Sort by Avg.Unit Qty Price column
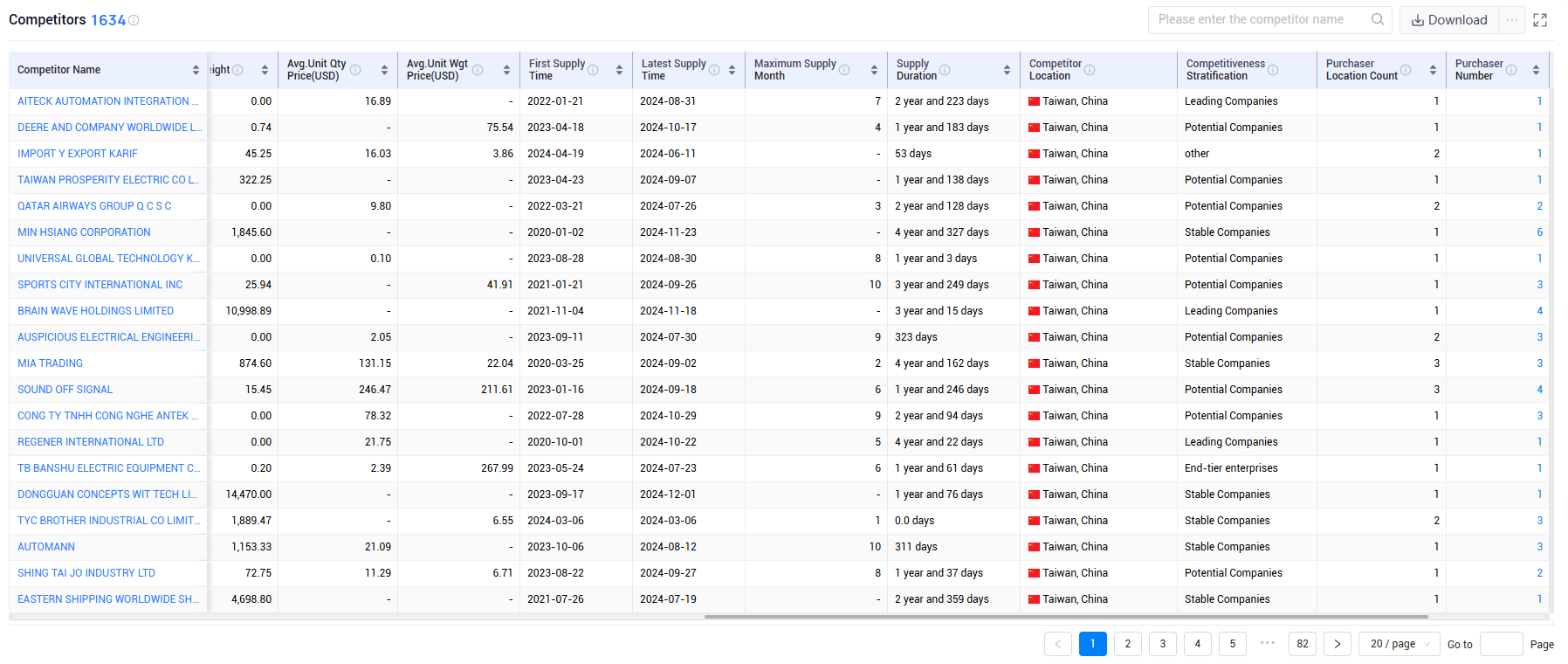1568x664 pixels. point(384,70)
